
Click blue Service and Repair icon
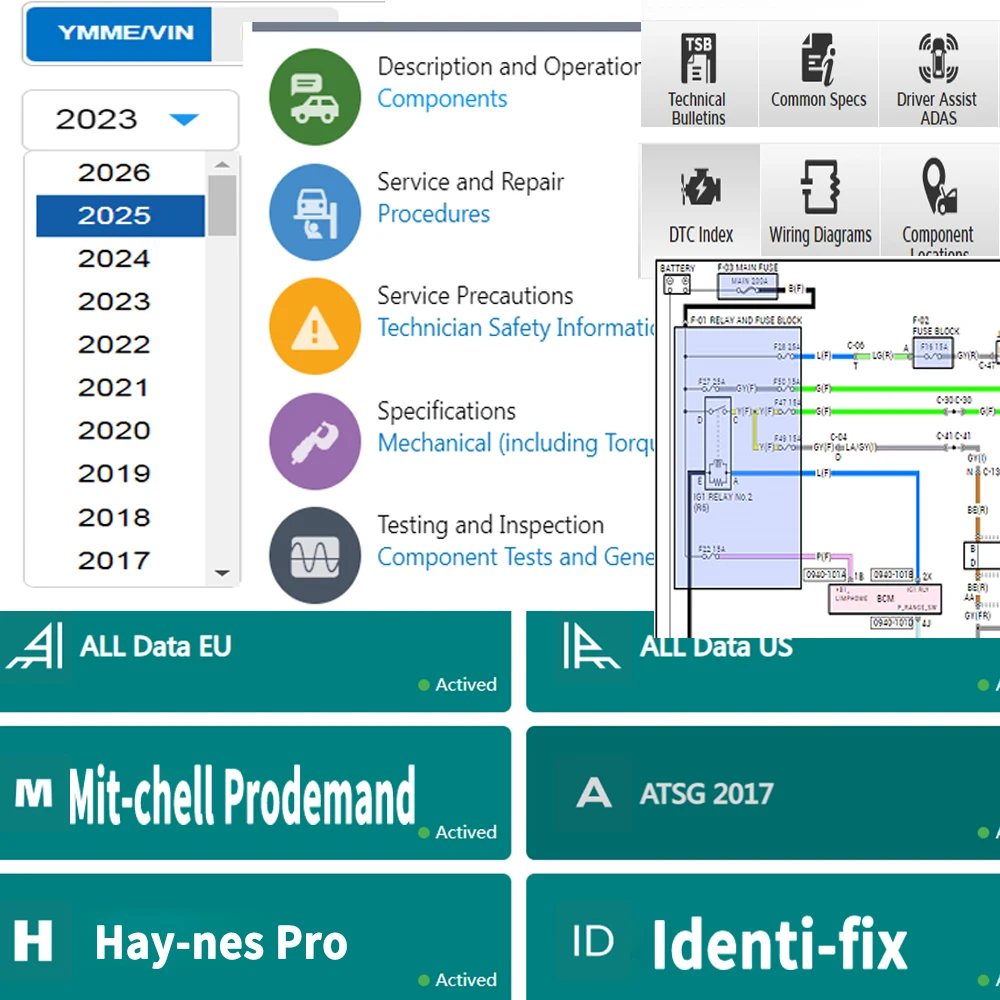[315, 212]
